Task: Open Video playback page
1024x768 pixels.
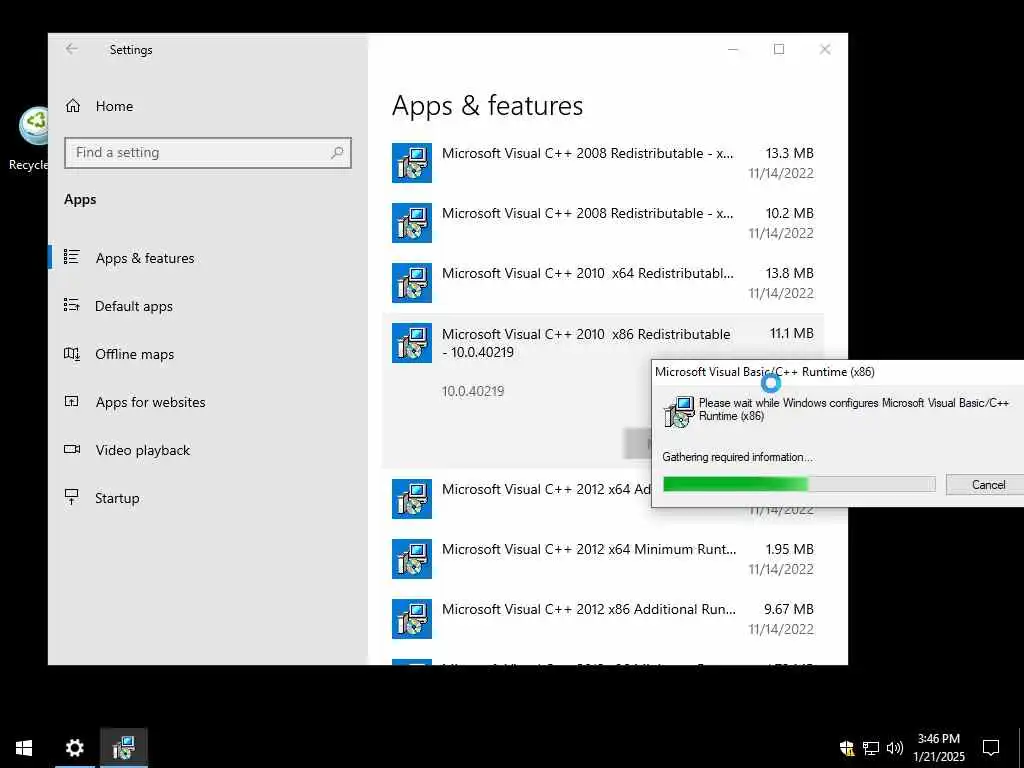Action: [x=142, y=450]
